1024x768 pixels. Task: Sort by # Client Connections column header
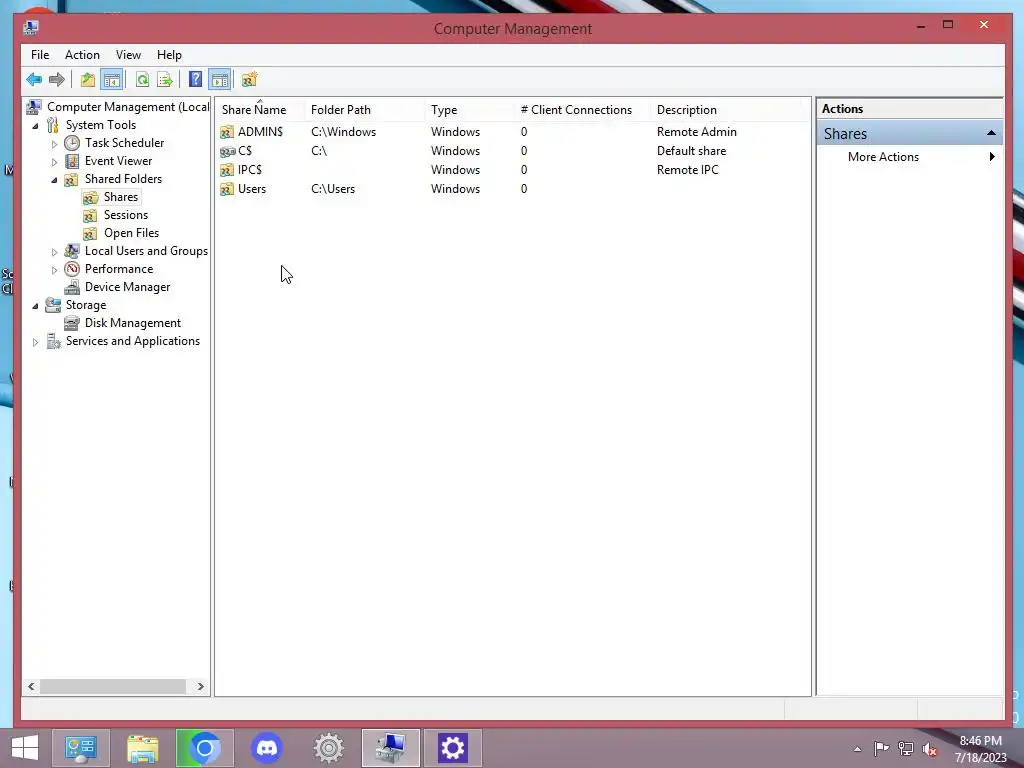click(583, 110)
